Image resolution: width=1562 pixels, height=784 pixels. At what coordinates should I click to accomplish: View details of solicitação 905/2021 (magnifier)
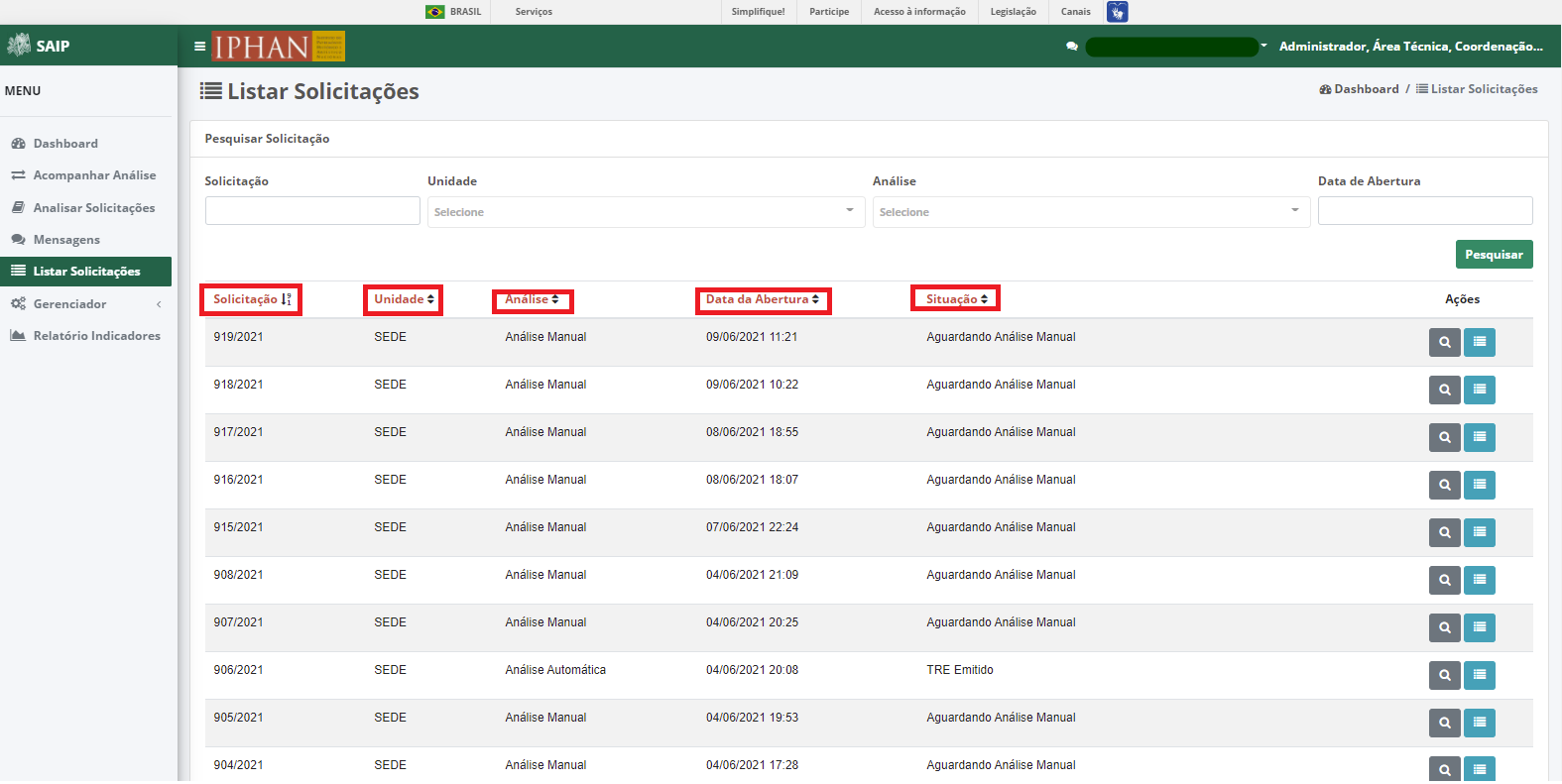[x=1445, y=723]
